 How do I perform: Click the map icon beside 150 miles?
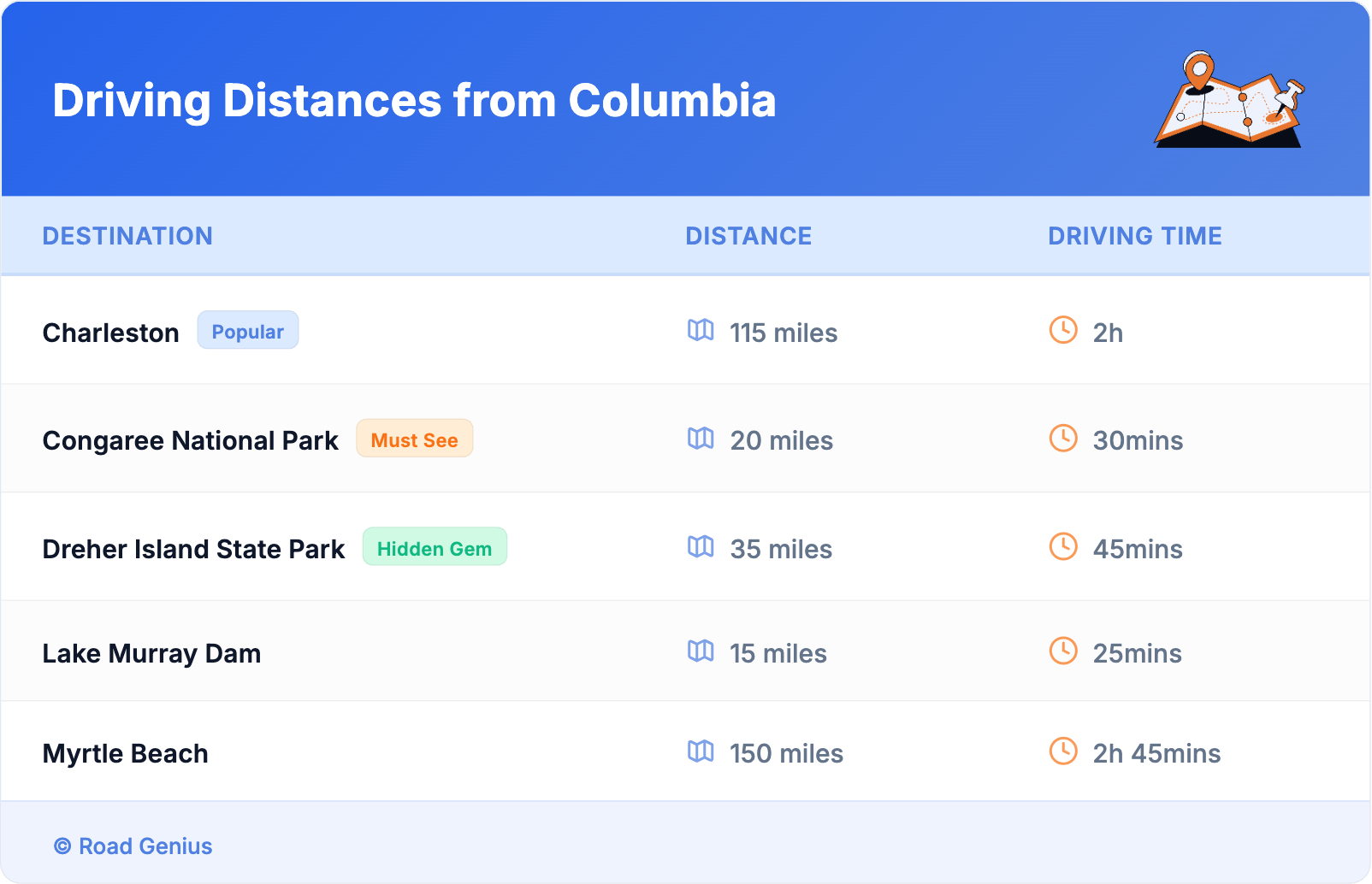pos(701,751)
